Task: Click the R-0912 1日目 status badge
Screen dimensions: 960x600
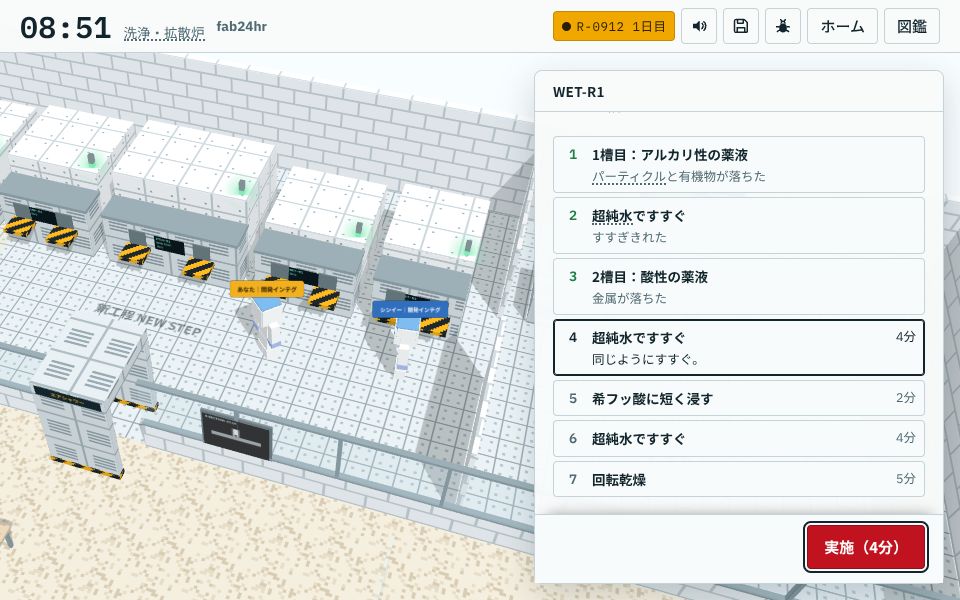Action: (613, 26)
